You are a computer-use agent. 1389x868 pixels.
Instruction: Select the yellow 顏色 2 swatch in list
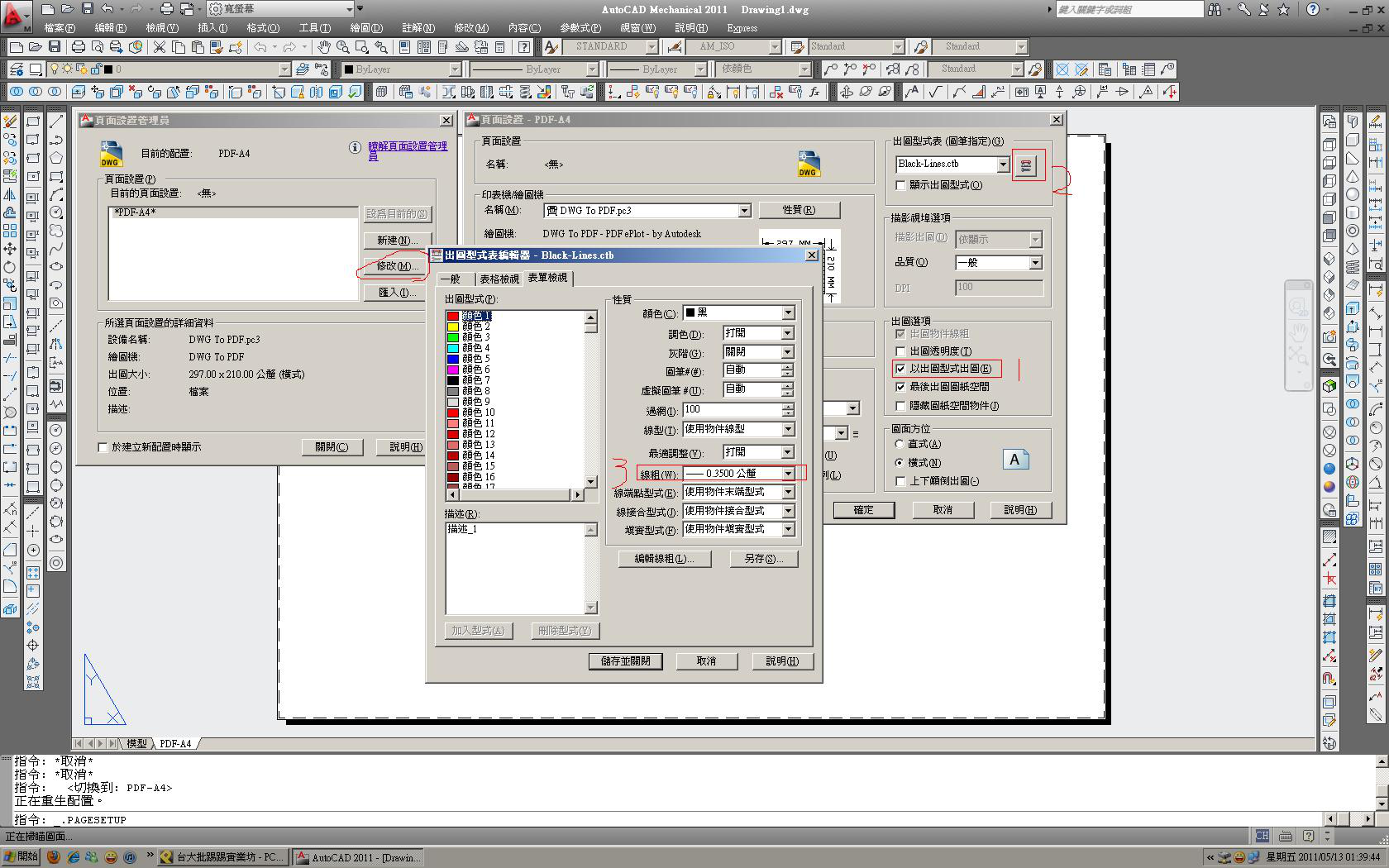click(453, 327)
